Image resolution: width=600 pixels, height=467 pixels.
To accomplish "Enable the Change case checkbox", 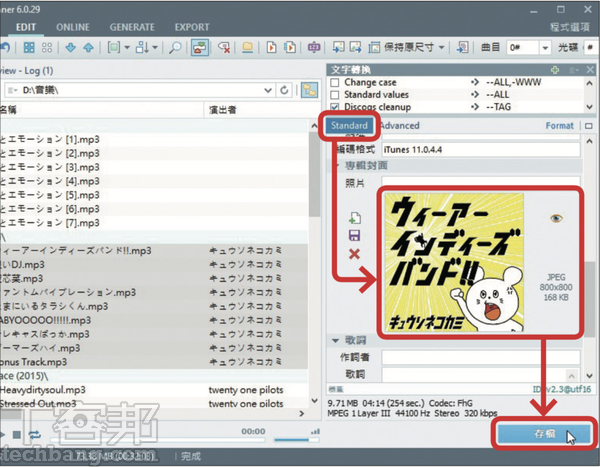I will 334,82.
